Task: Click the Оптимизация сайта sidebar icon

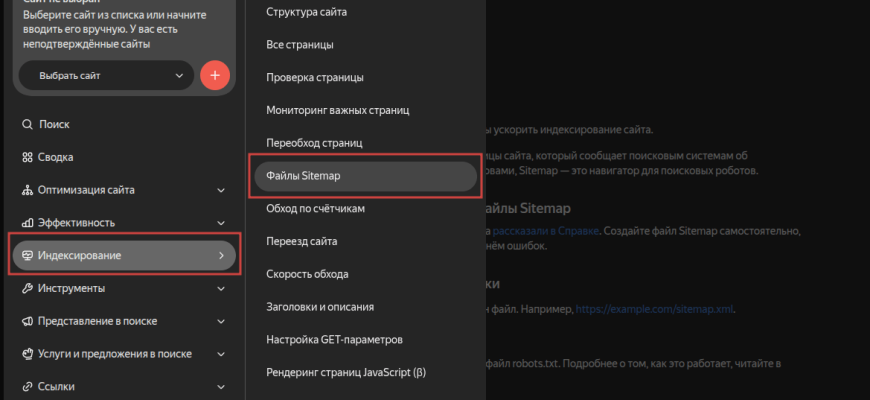Action: [26, 190]
